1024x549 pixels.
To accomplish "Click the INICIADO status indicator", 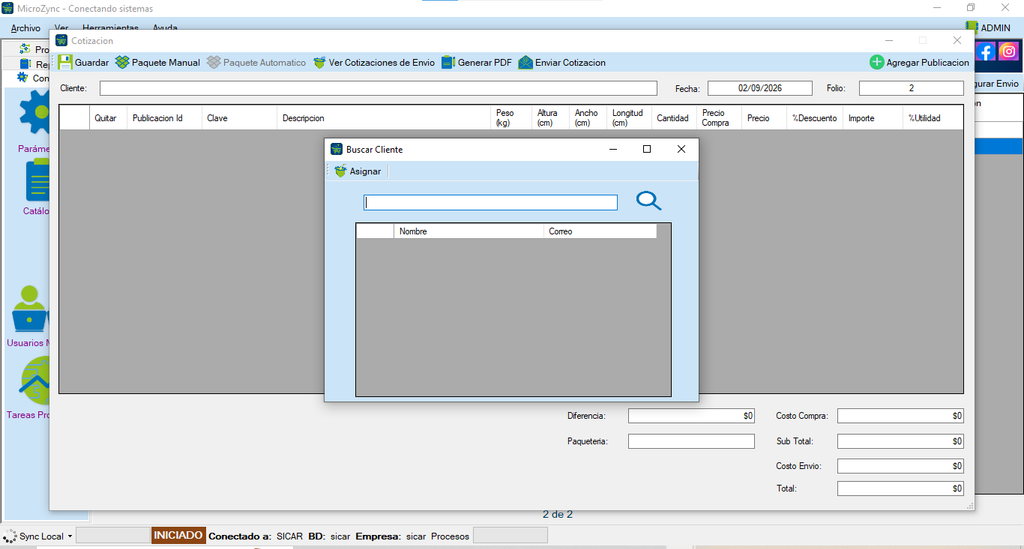I will coord(178,535).
